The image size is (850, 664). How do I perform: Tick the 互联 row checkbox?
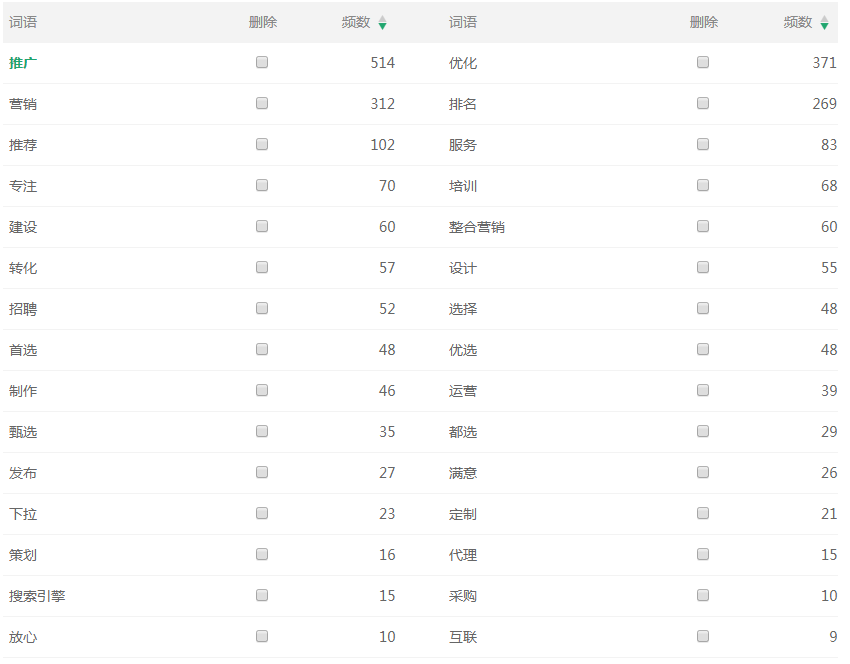click(x=703, y=636)
